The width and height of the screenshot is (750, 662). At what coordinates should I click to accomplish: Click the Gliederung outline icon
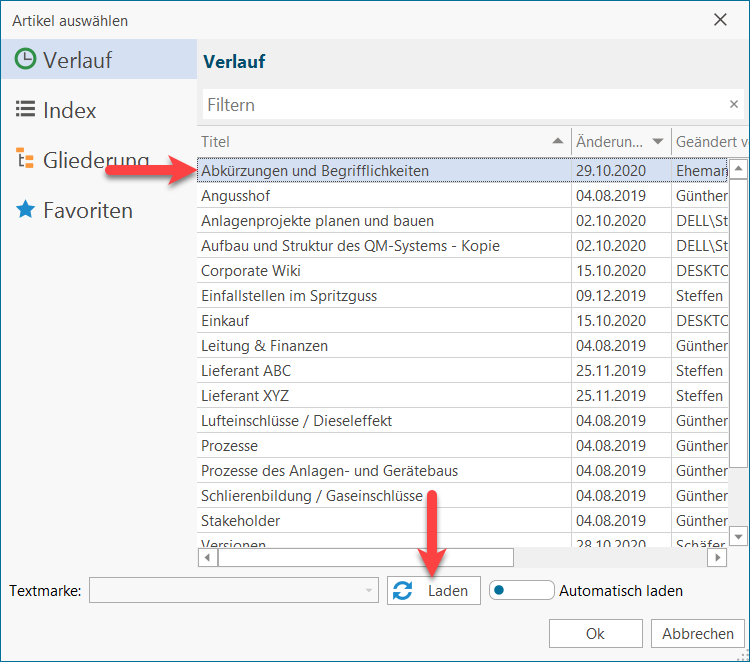[x=25, y=160]
